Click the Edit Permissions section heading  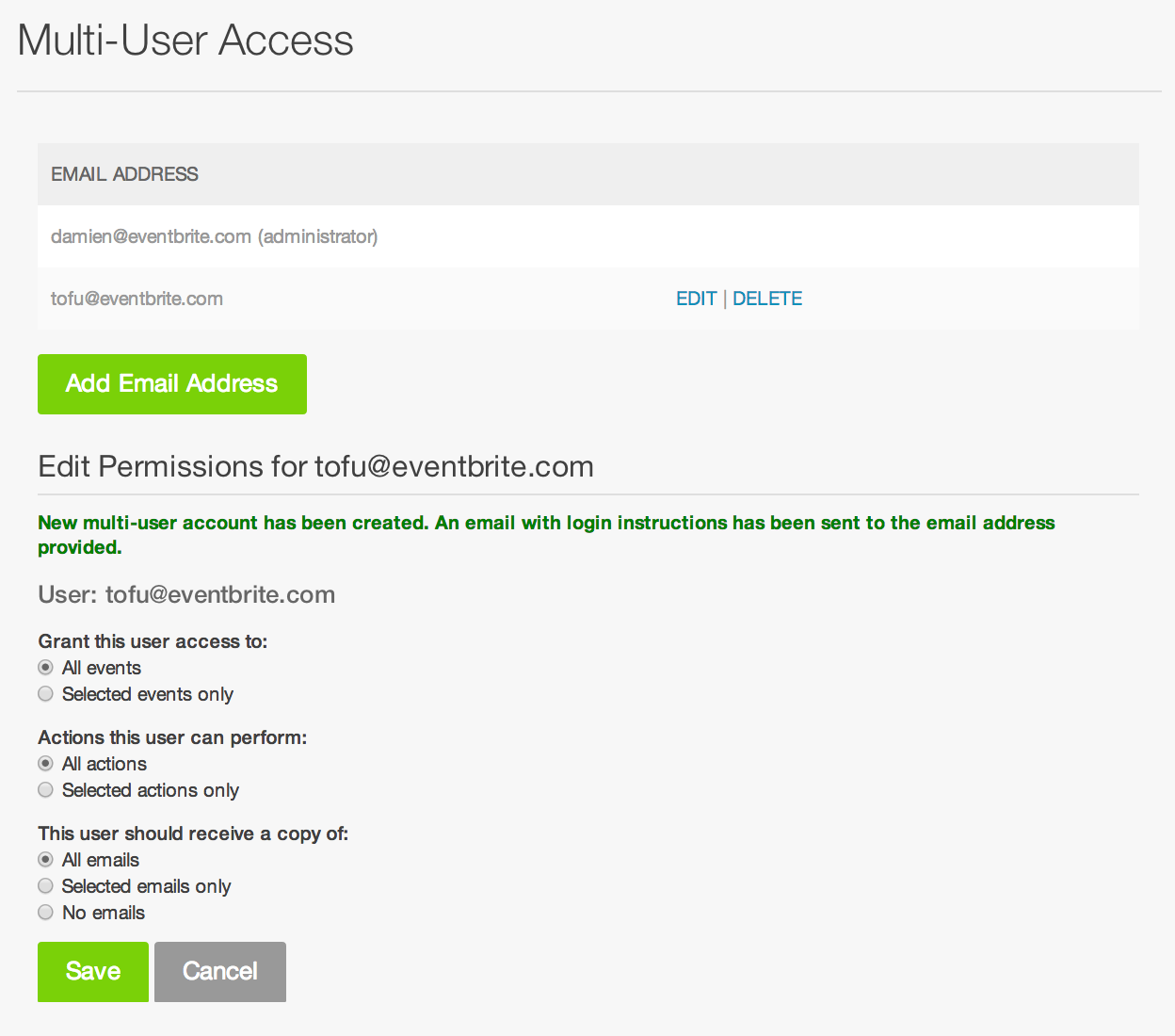click(x=315, y=466)
